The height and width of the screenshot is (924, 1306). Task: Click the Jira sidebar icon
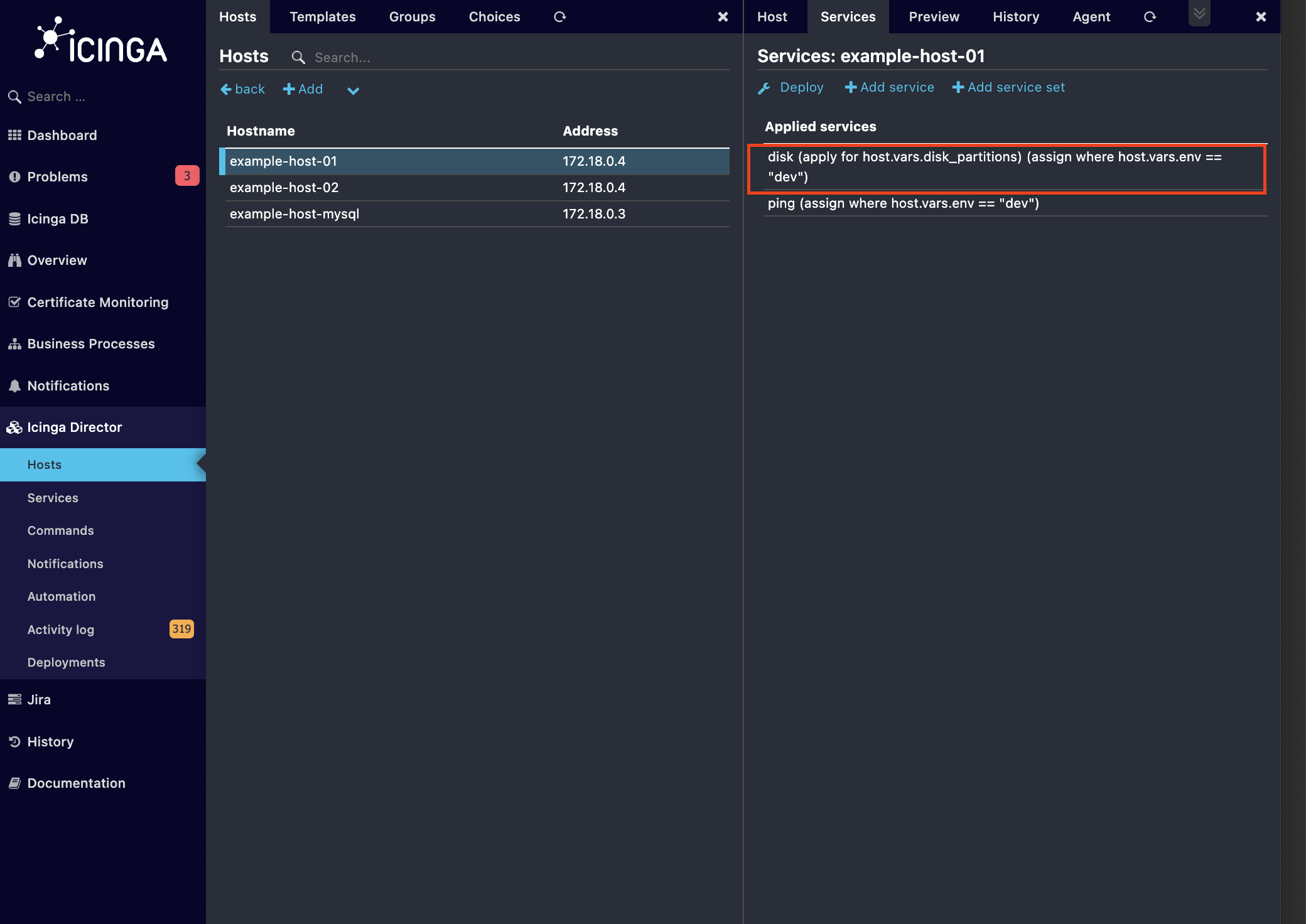tap(14, 699)
